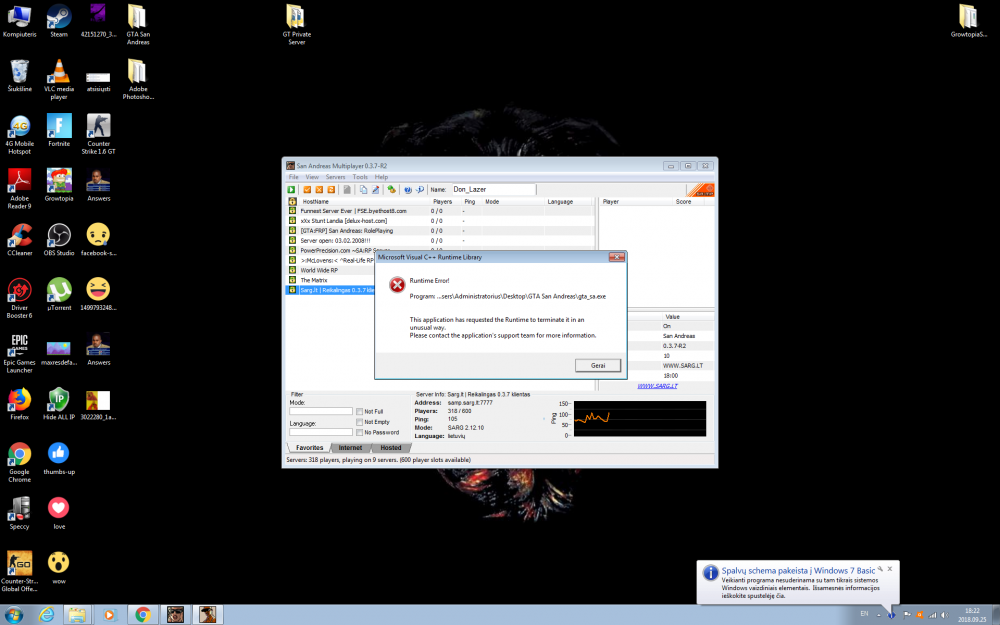The image size is (1000, 625).
Task: Select Driver Booster 6 desktop icon
Action: point(20,298)
